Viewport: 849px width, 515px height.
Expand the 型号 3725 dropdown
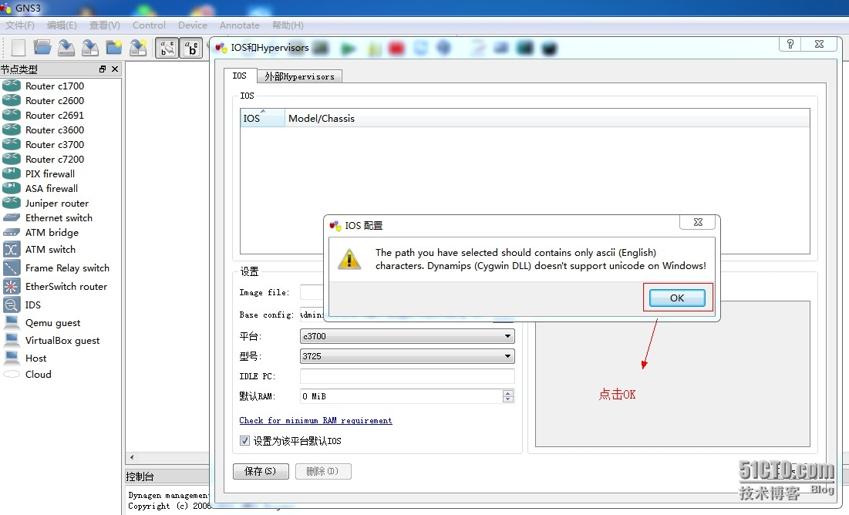(407, 356)
